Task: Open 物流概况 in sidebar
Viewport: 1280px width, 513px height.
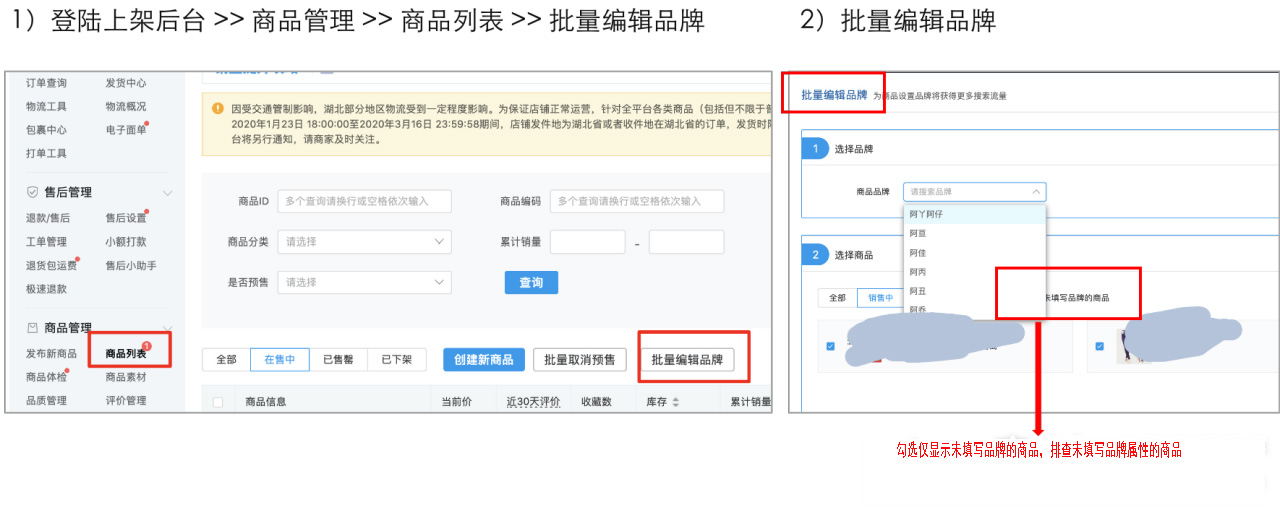Action: coord(126,106)
